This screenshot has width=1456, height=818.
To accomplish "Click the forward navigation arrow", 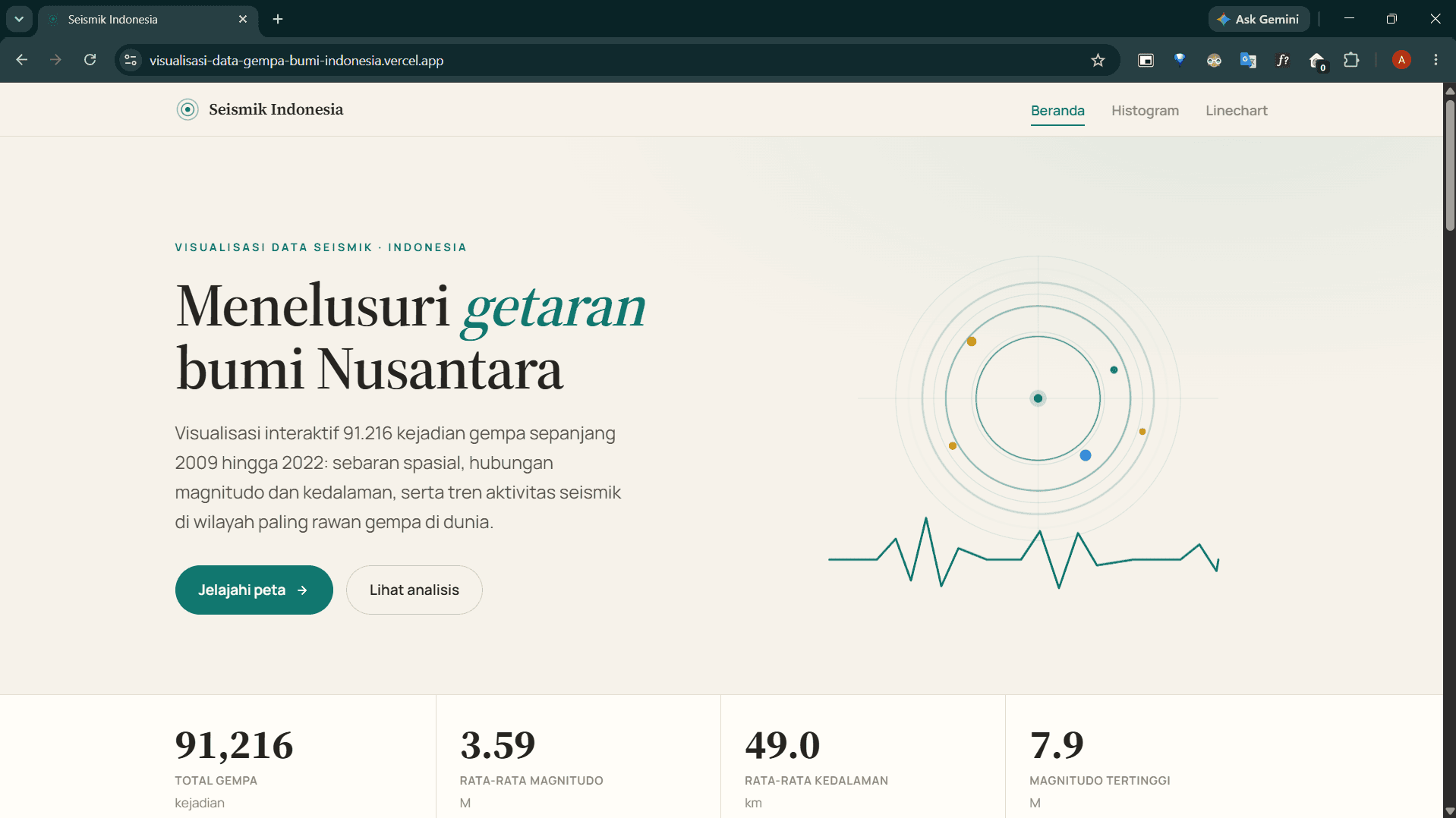I will click(x=55, y=60).
